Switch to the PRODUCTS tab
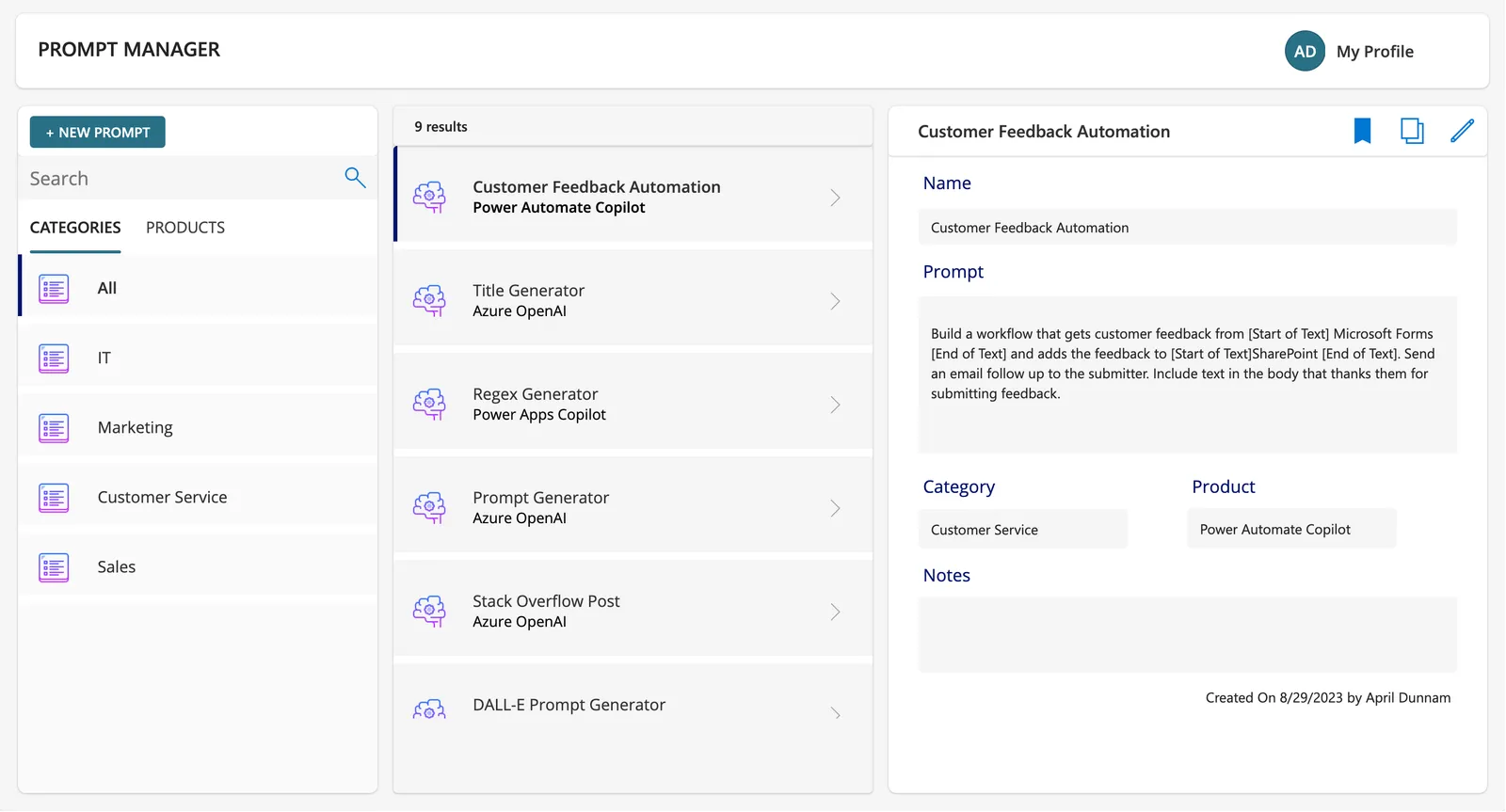Image resolution: width=1506 pixels, height=812 pixels. pyautogui.click(x=185, y=228)
